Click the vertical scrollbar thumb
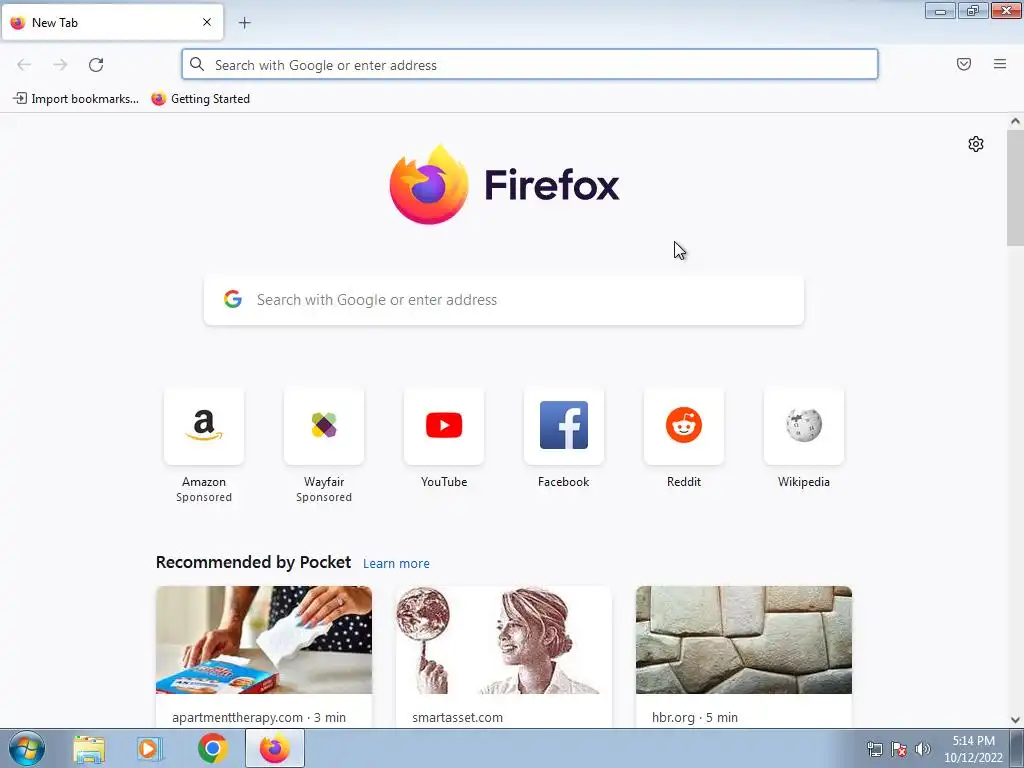The height and width of the screenshot is (768, 1024). (x=1015, y=188)
